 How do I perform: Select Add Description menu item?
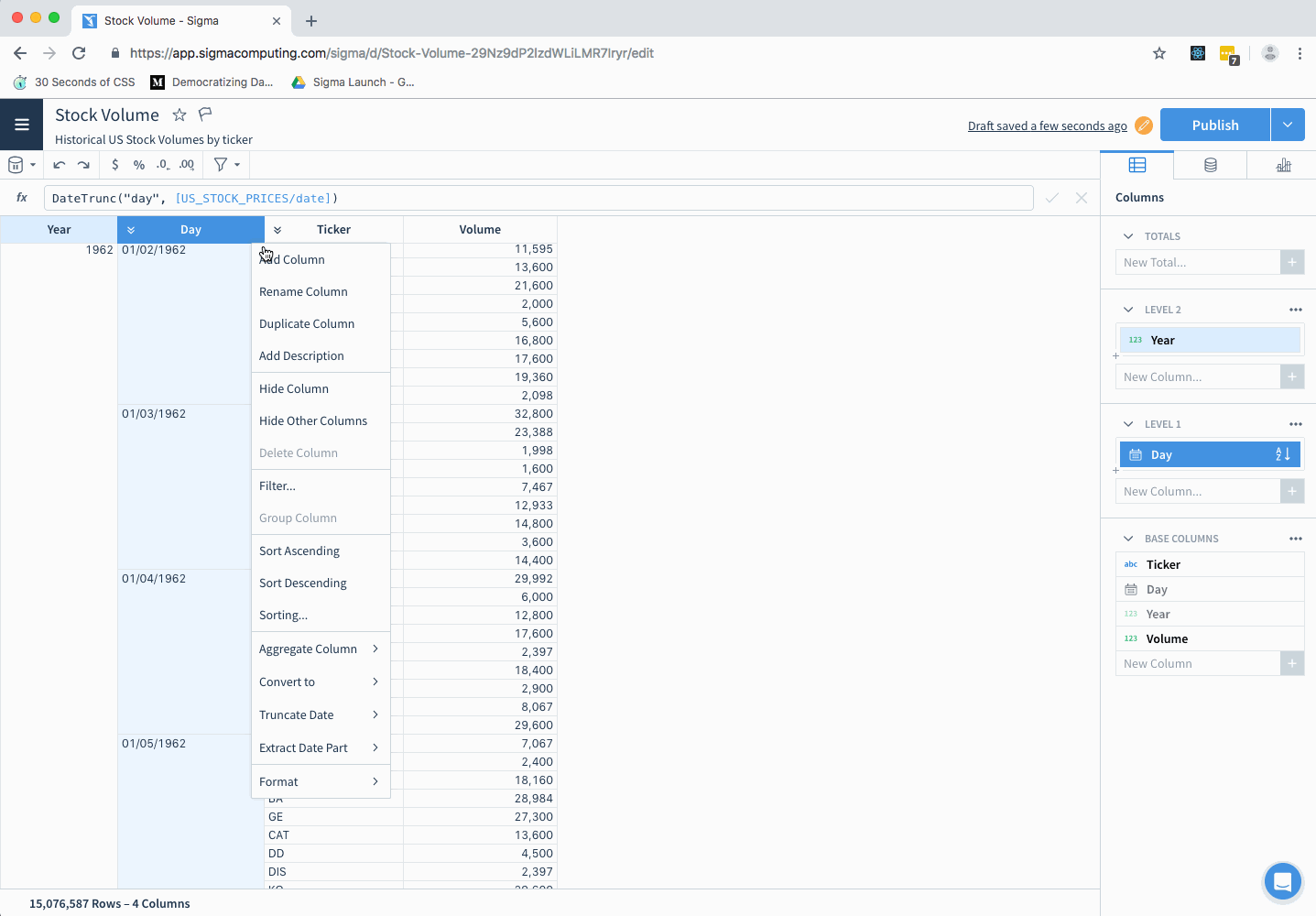(x=321, y=355)
